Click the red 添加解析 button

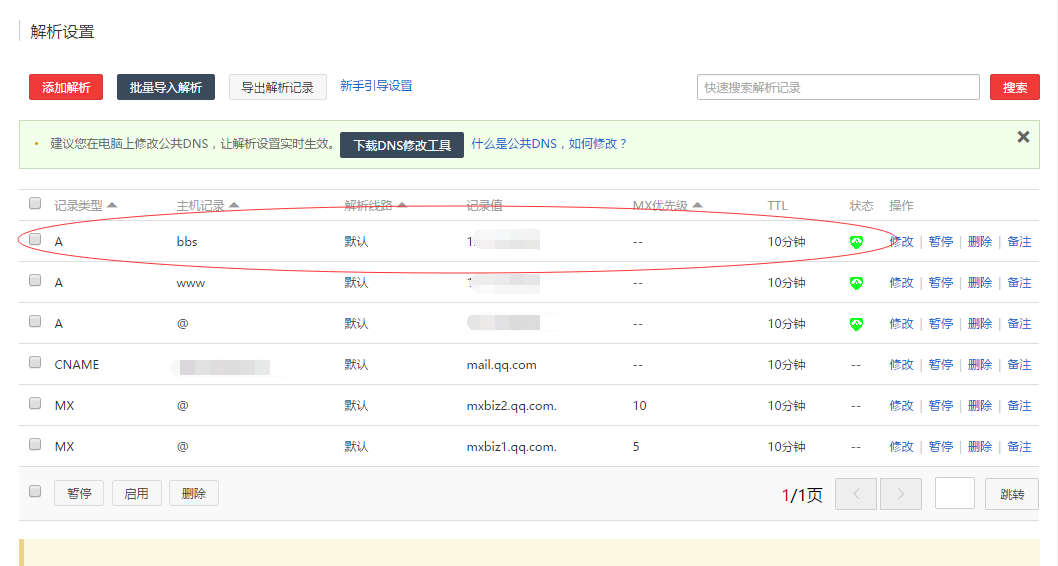66,87
